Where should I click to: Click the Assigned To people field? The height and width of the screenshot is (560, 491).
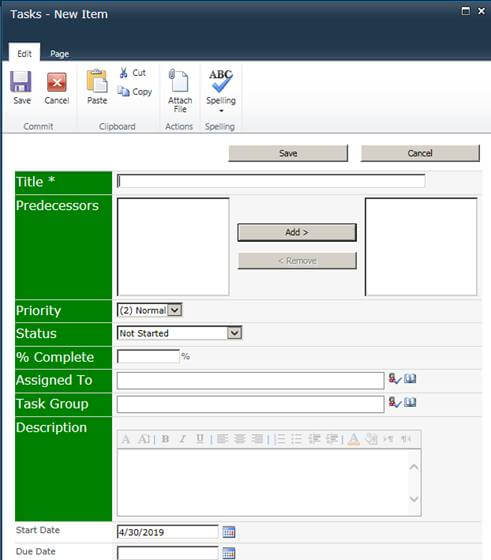click(250, 381)
